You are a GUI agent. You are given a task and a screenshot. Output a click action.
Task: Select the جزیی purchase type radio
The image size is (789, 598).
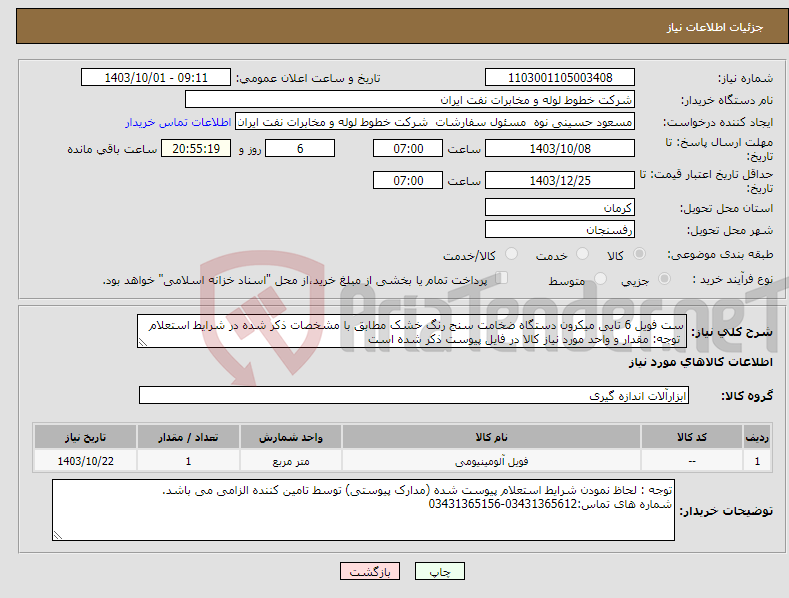pos(664,278)
